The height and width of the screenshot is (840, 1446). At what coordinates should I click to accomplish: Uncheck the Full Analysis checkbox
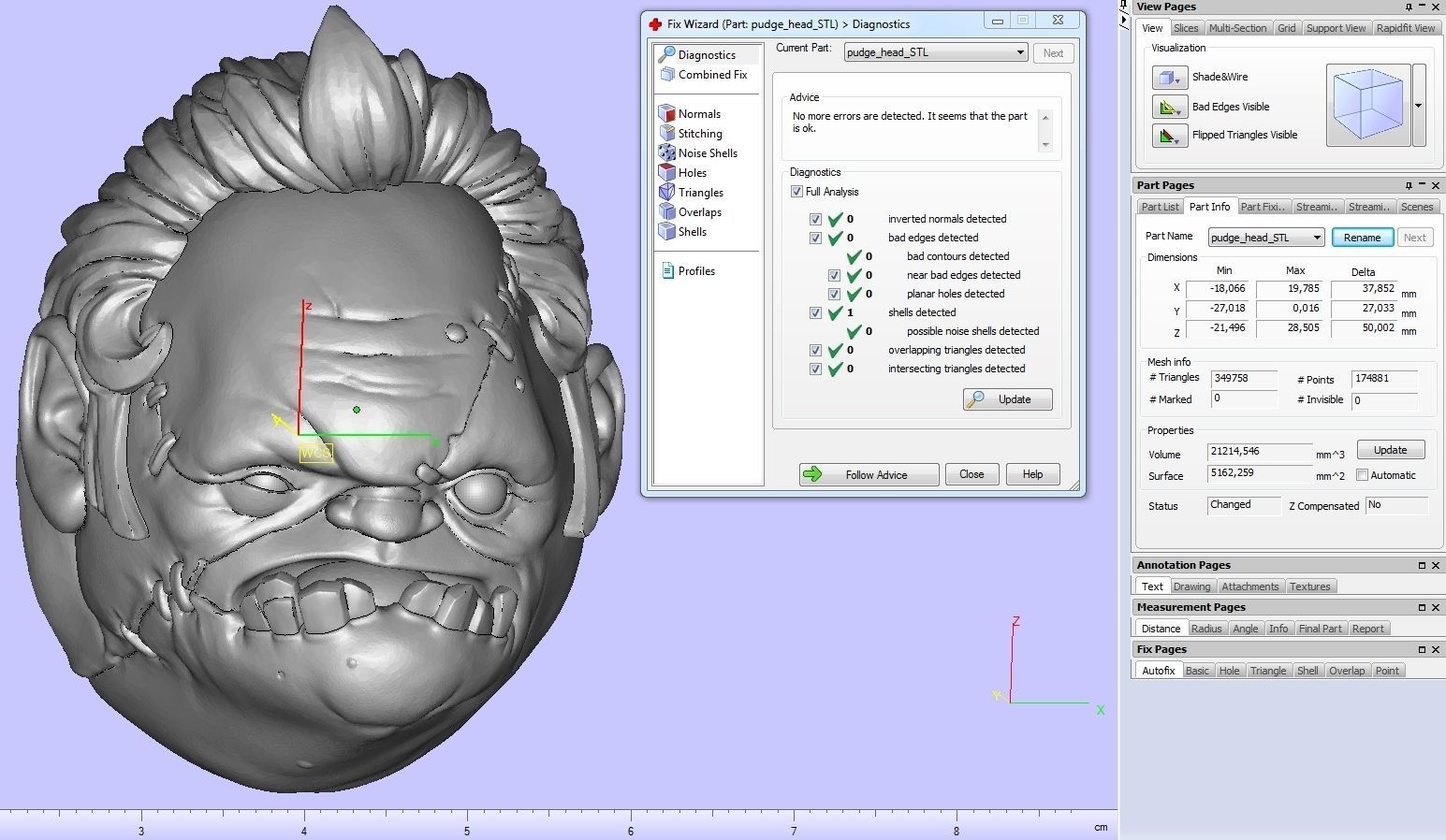coord(796,191)
